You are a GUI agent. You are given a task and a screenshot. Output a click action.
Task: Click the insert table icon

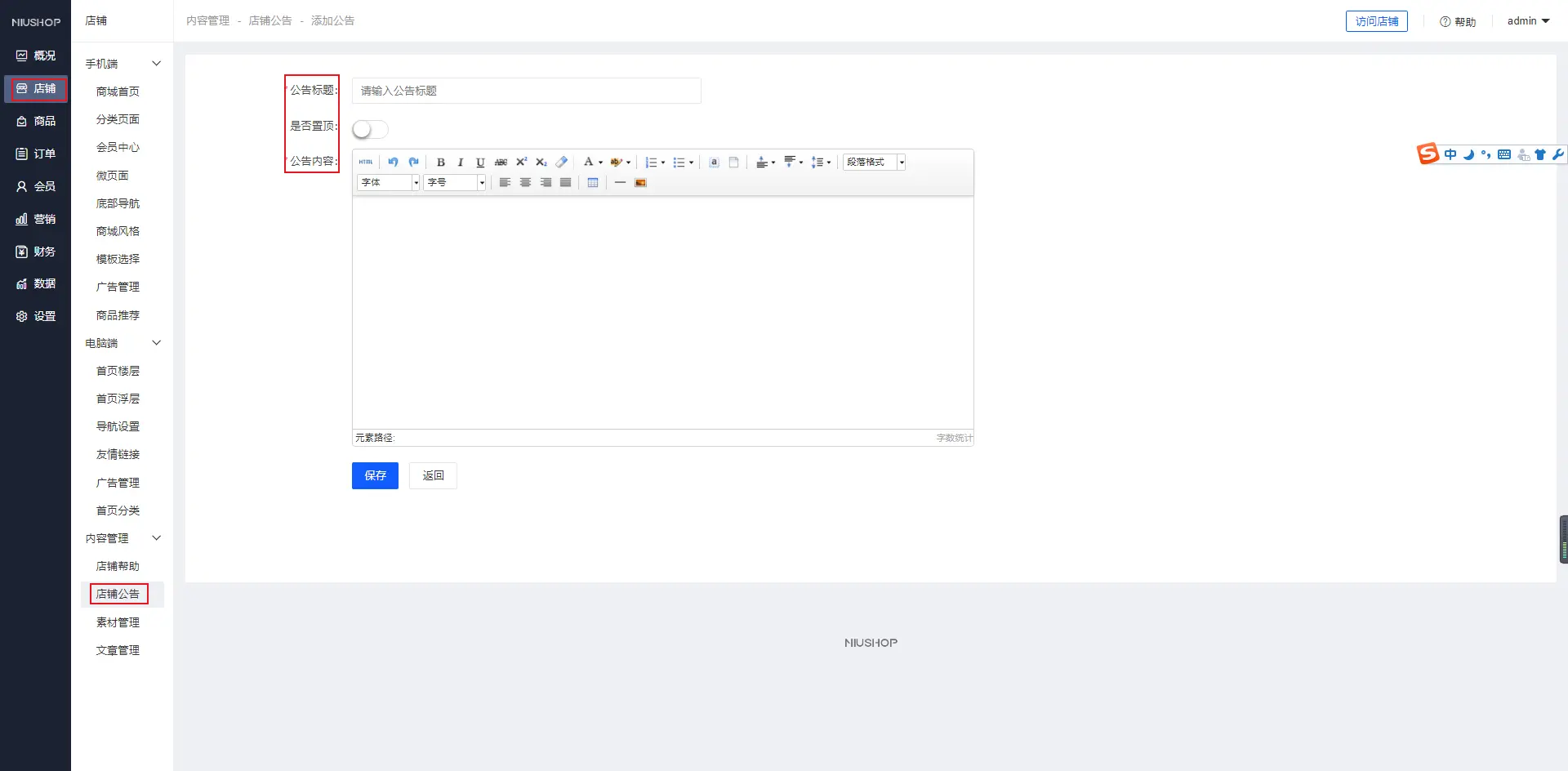tap(593, 183)
